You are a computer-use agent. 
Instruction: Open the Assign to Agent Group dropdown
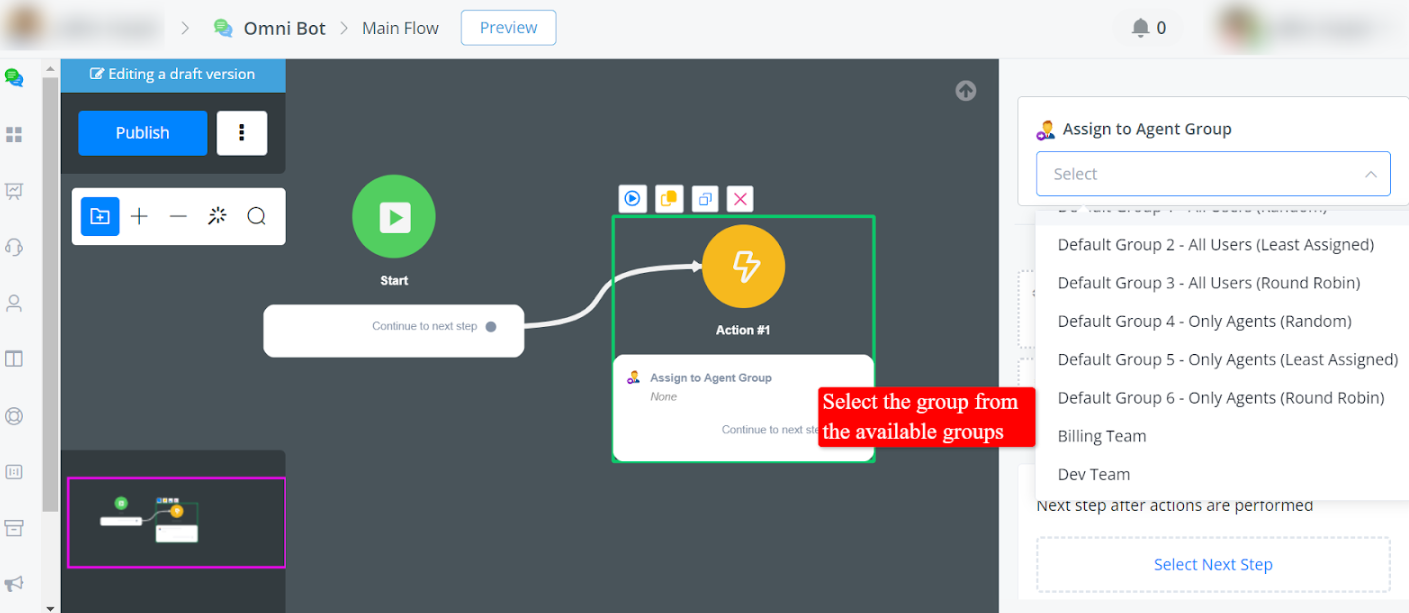point(1213,174)
